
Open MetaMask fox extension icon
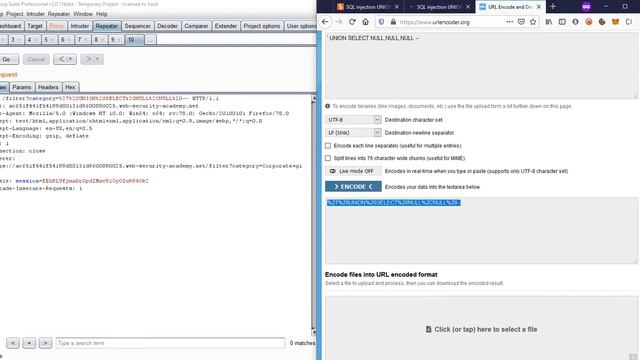[615, 22]
